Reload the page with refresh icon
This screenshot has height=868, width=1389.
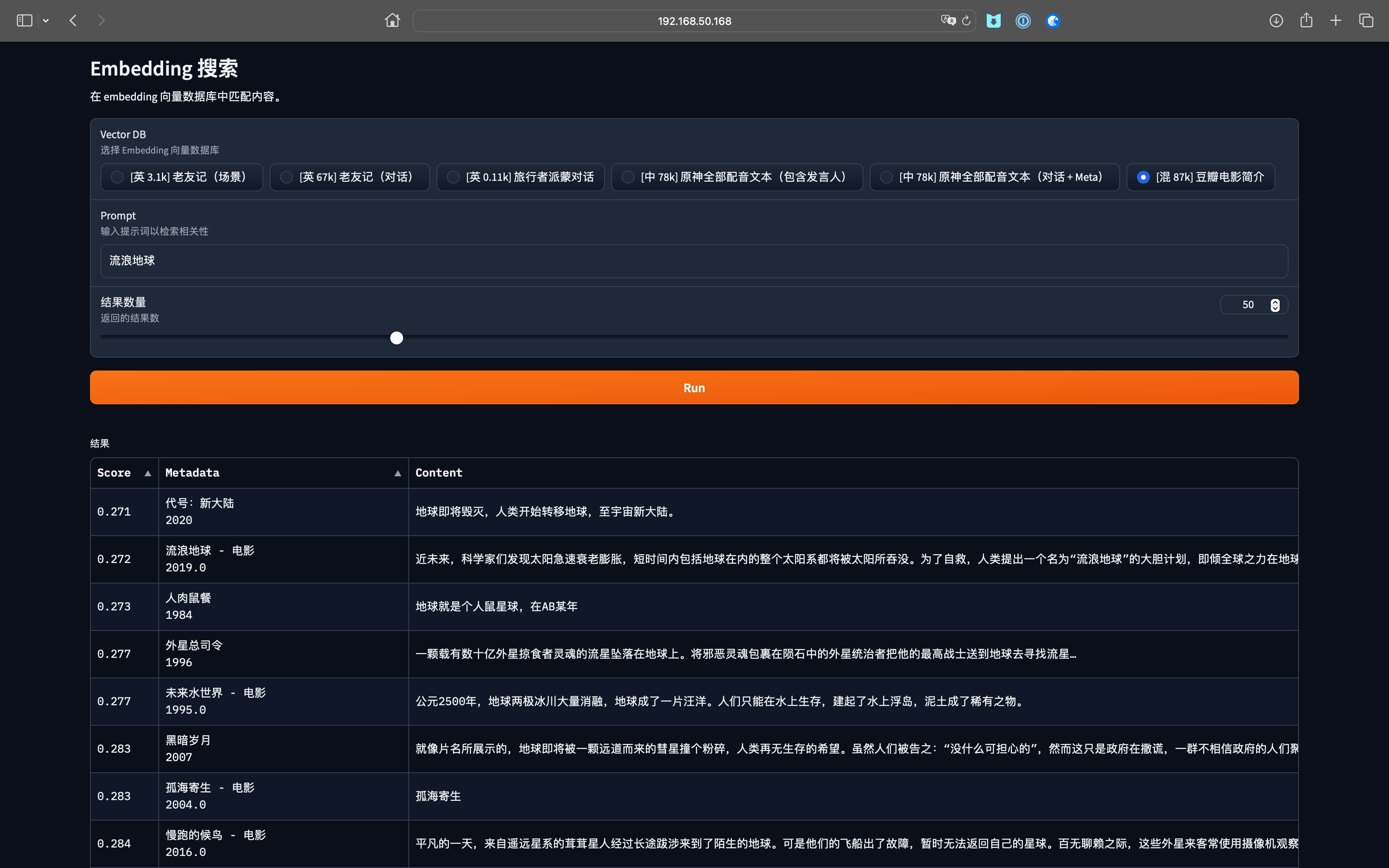tap(967, 20)
